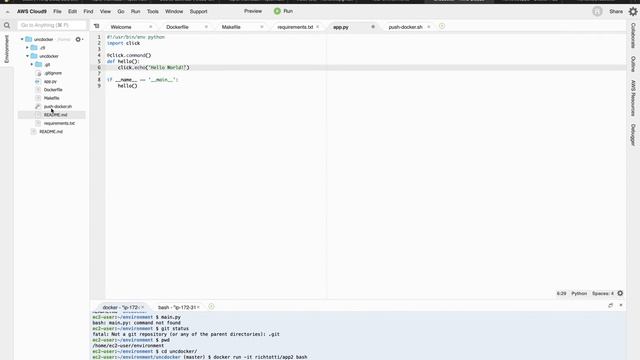Open the Debugger side panel
640x360 pixels.
[633, 135]
